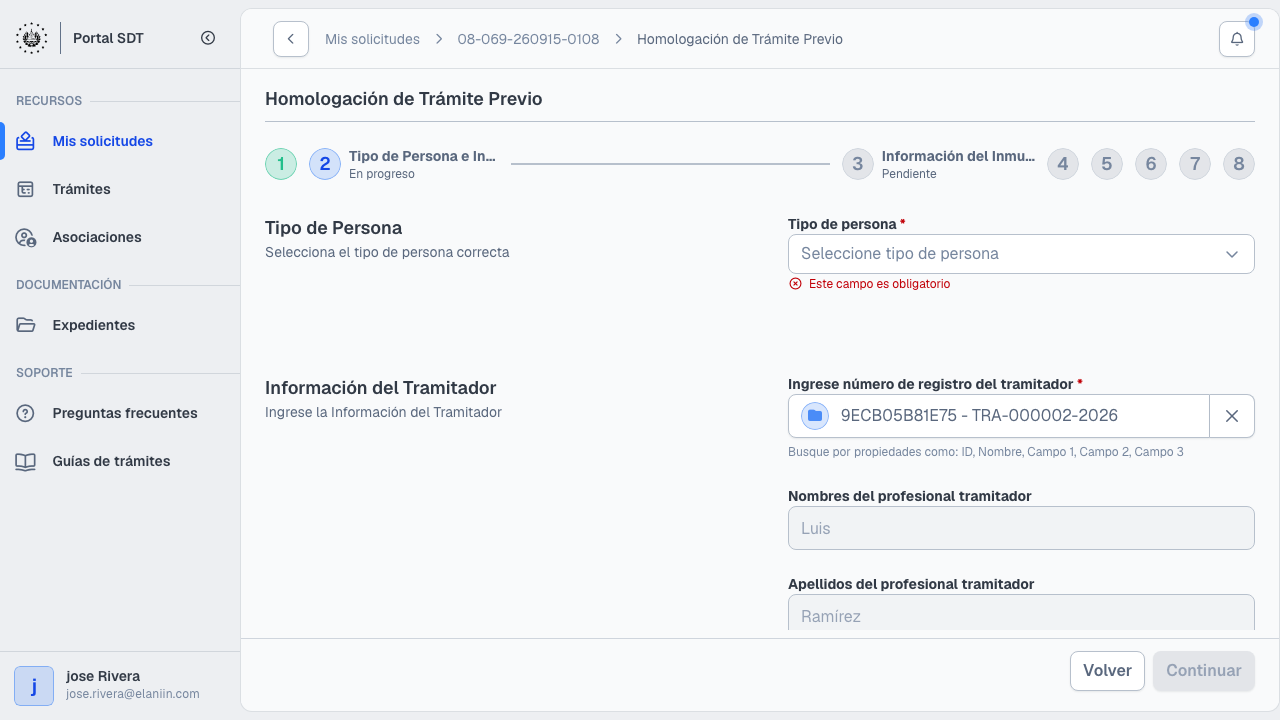
Task: Go back using the chevron button
Action: coord(291,39)
